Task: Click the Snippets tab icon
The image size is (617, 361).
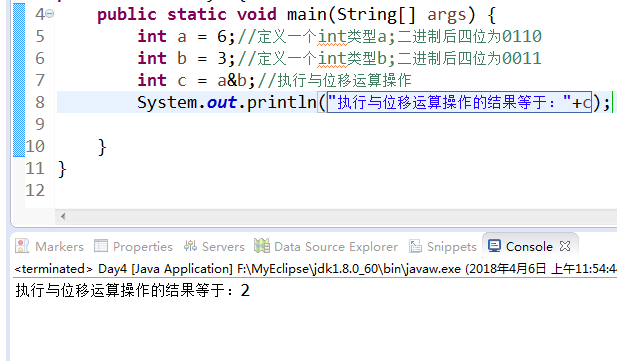Action: click(x=416, y=246)
